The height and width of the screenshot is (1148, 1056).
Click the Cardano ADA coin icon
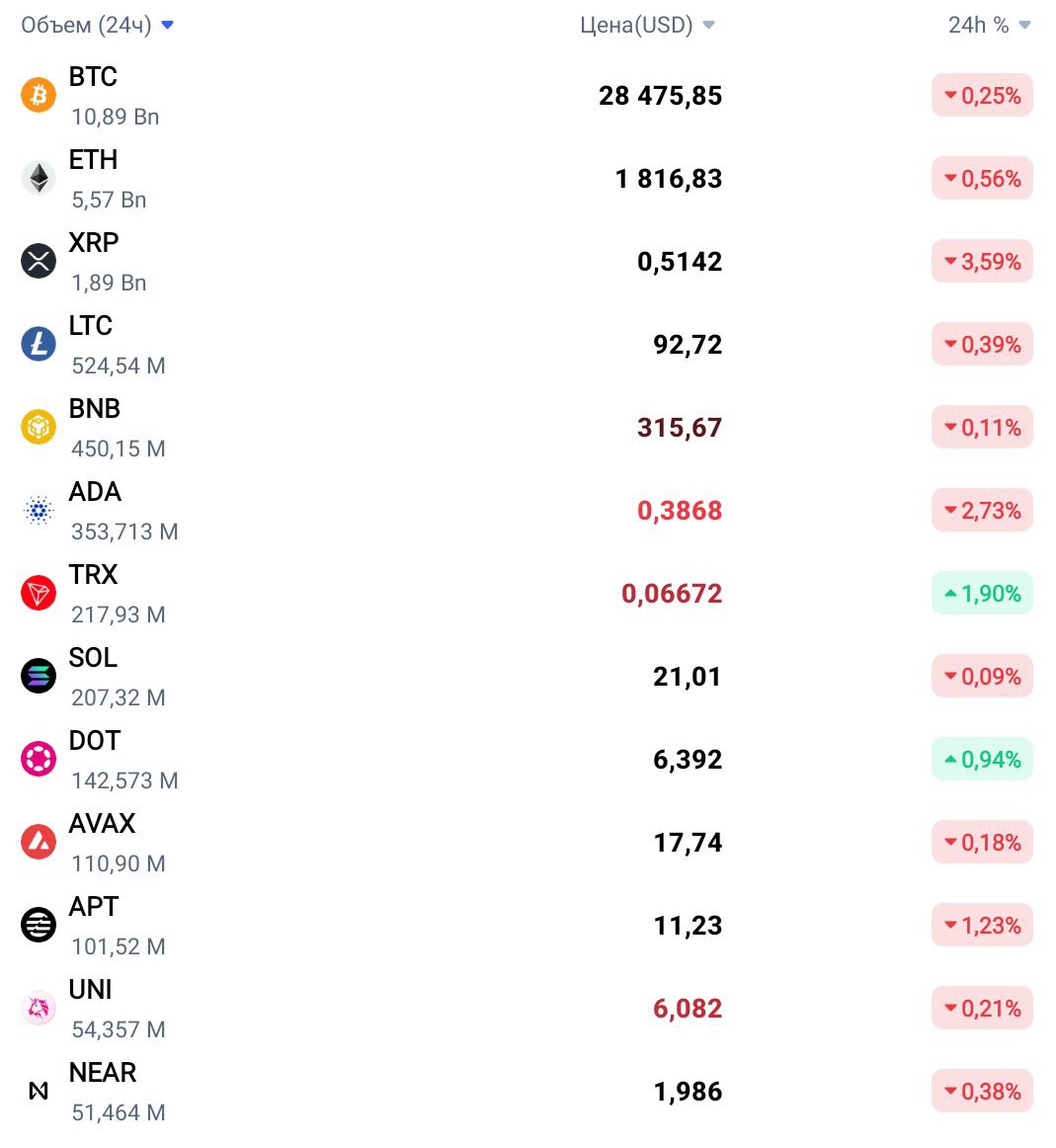point(39,511)
